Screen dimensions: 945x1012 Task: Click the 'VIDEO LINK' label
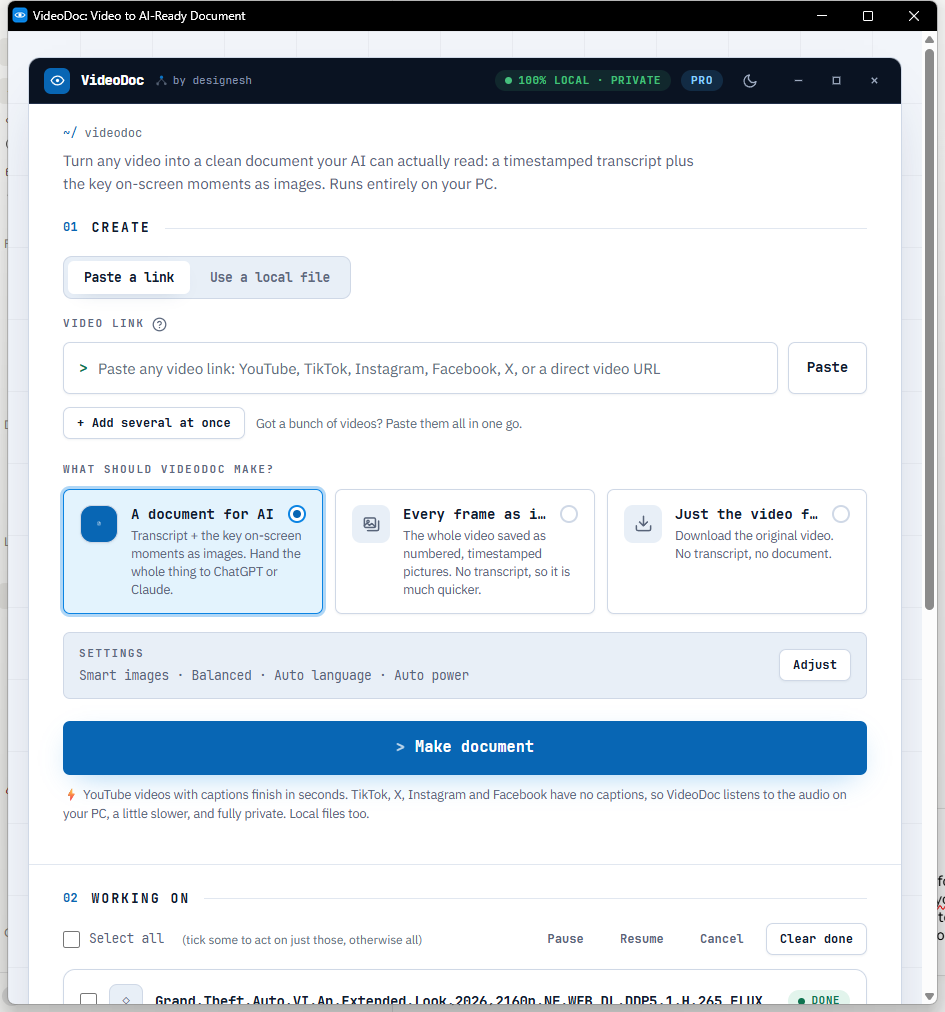click(103, 323)
